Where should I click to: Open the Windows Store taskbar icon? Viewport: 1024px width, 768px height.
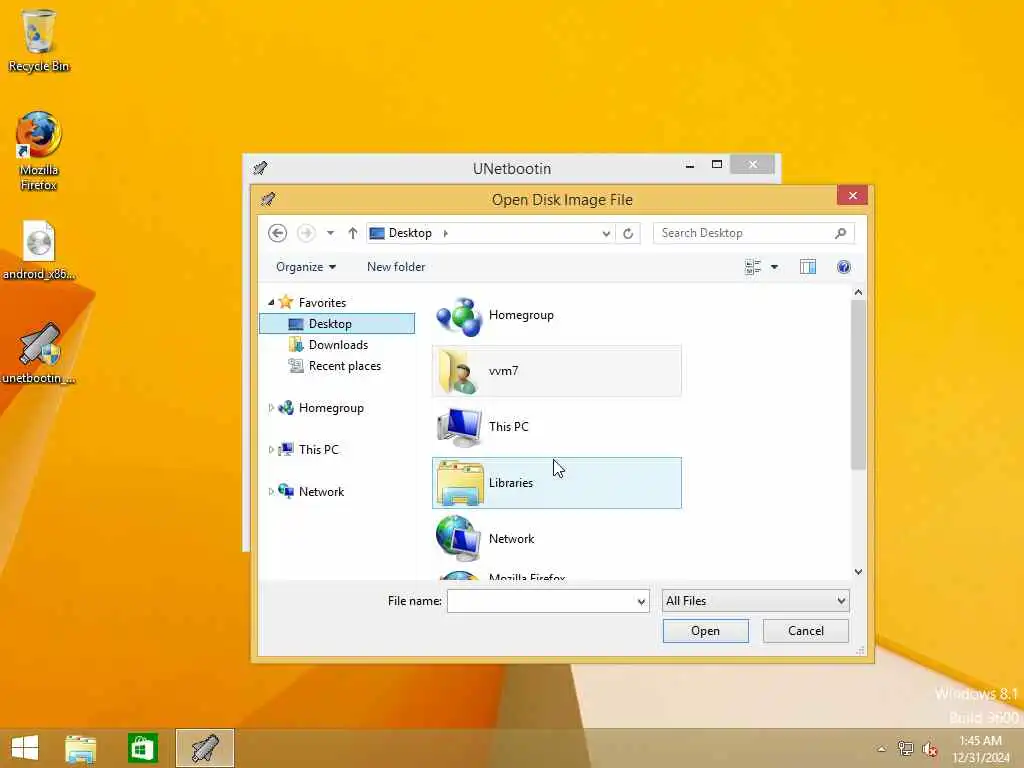(x=142, y=748)
